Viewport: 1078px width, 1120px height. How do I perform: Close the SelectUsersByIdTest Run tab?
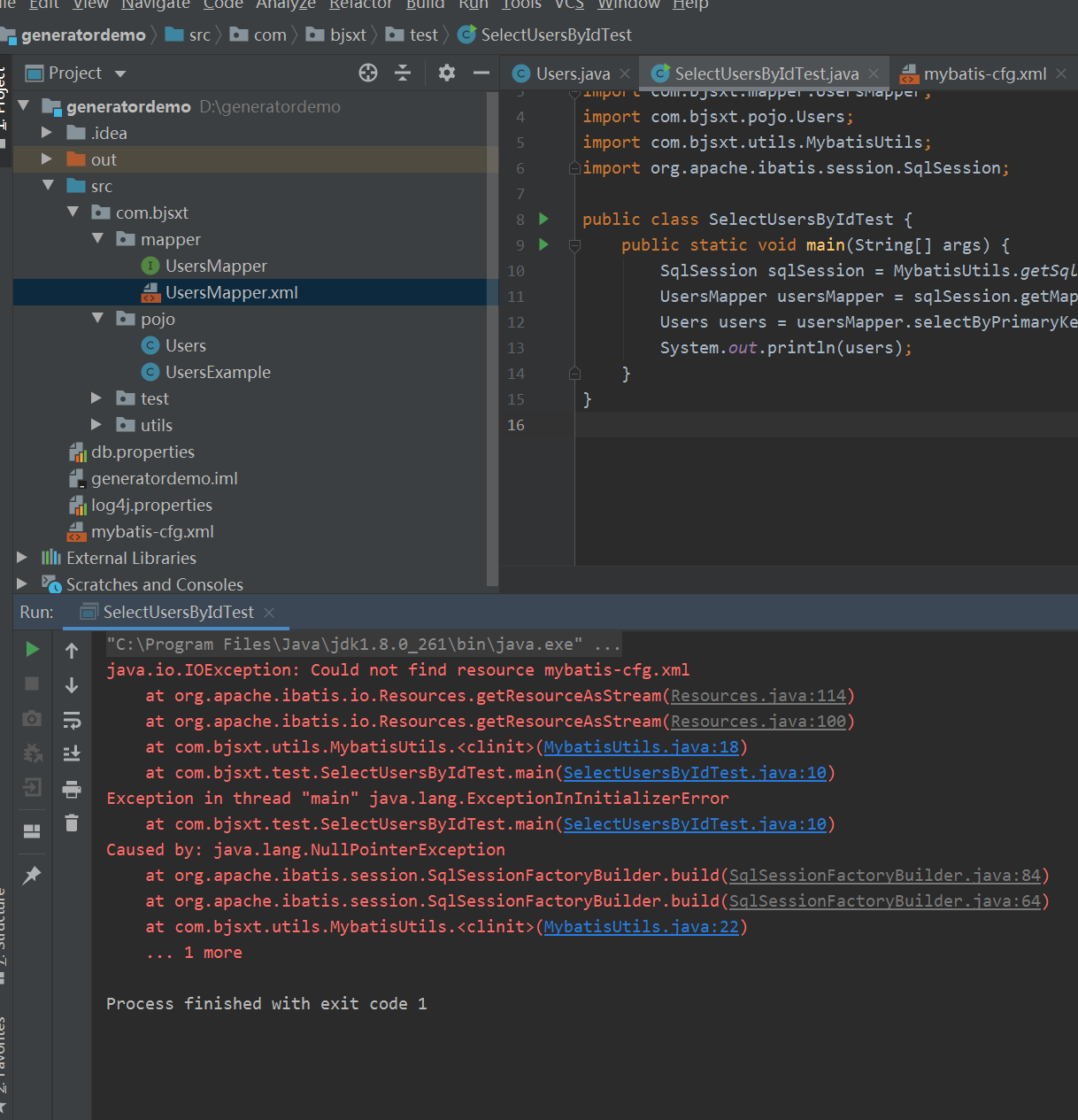[x=269, y=613]
